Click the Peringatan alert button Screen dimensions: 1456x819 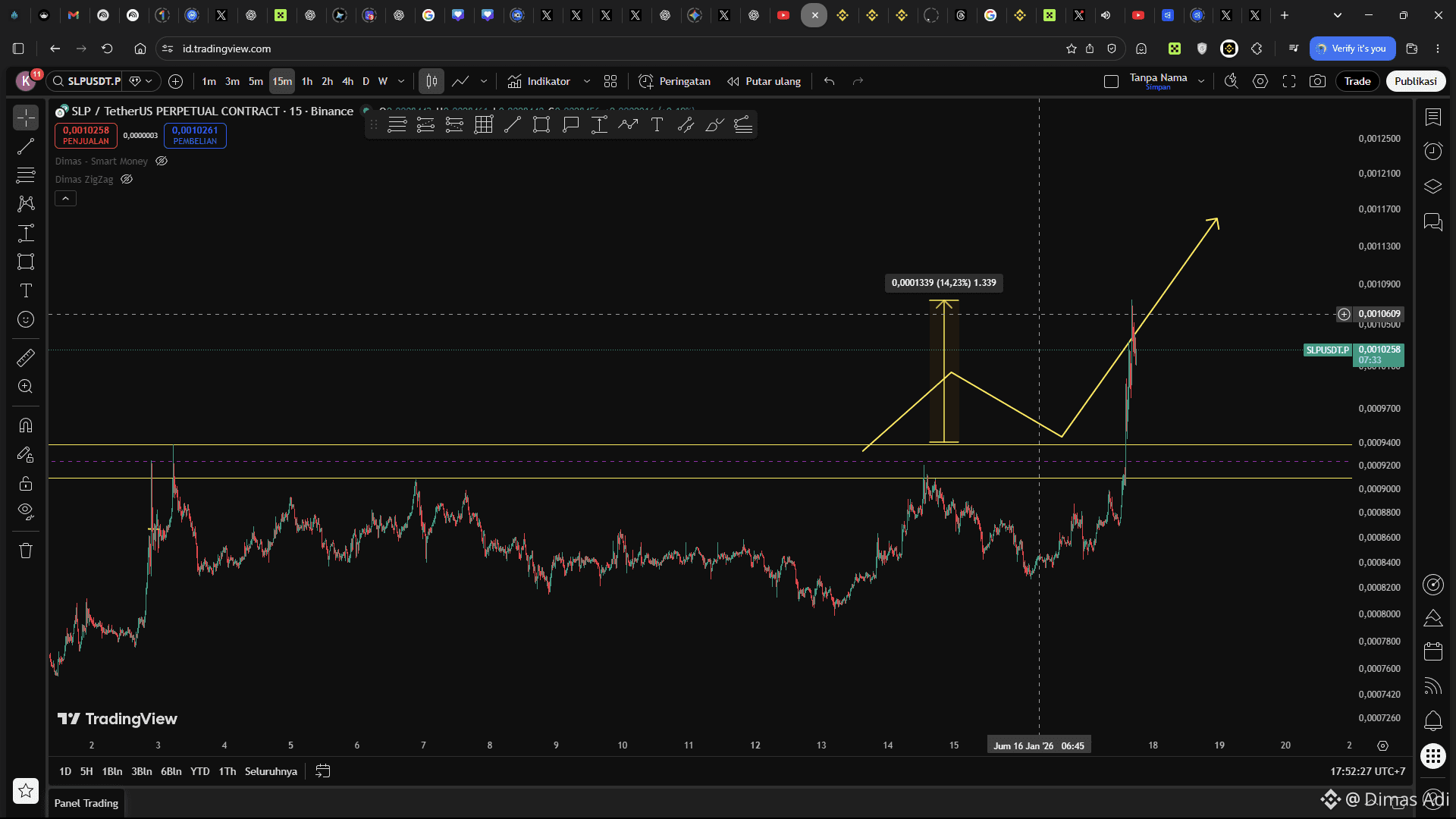pyautogui.click(x=675, y=81)
